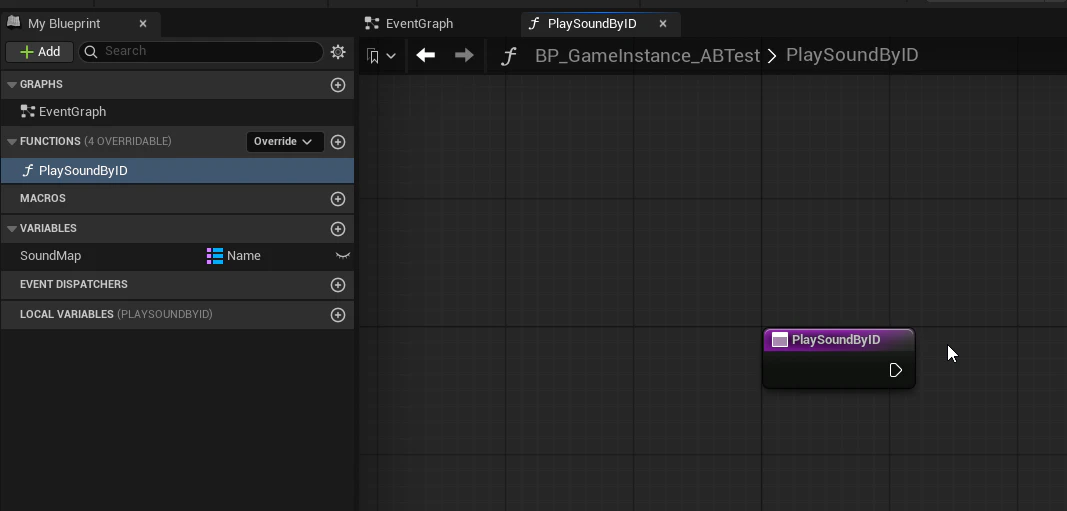This screenshot has width=1067, height=511.
Task: Click the function icon beside PlaySoundByID row
Action: point(28,171)
